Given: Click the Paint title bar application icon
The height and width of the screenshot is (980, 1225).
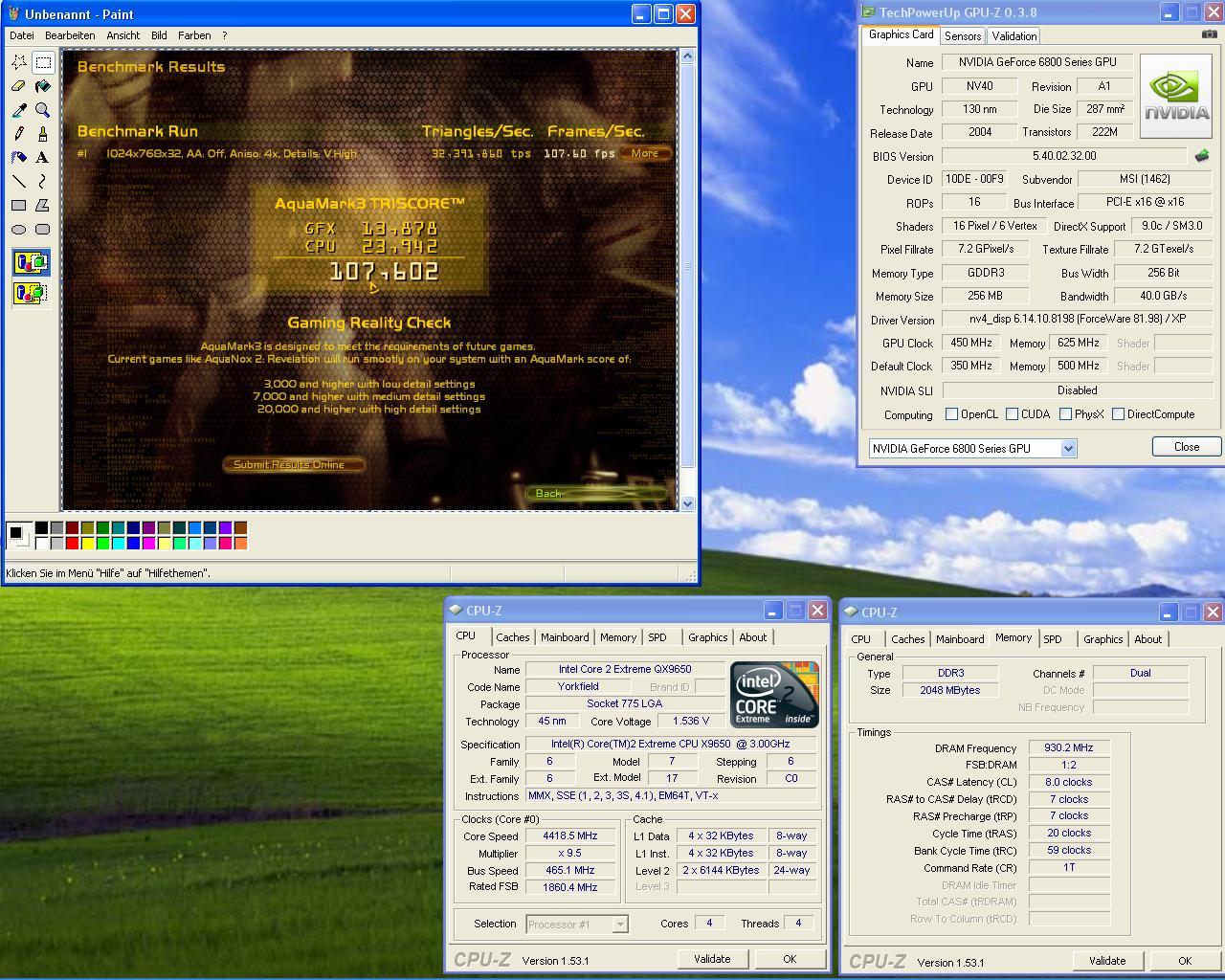Looking at the screenshot, I should (x=14, y=14).
